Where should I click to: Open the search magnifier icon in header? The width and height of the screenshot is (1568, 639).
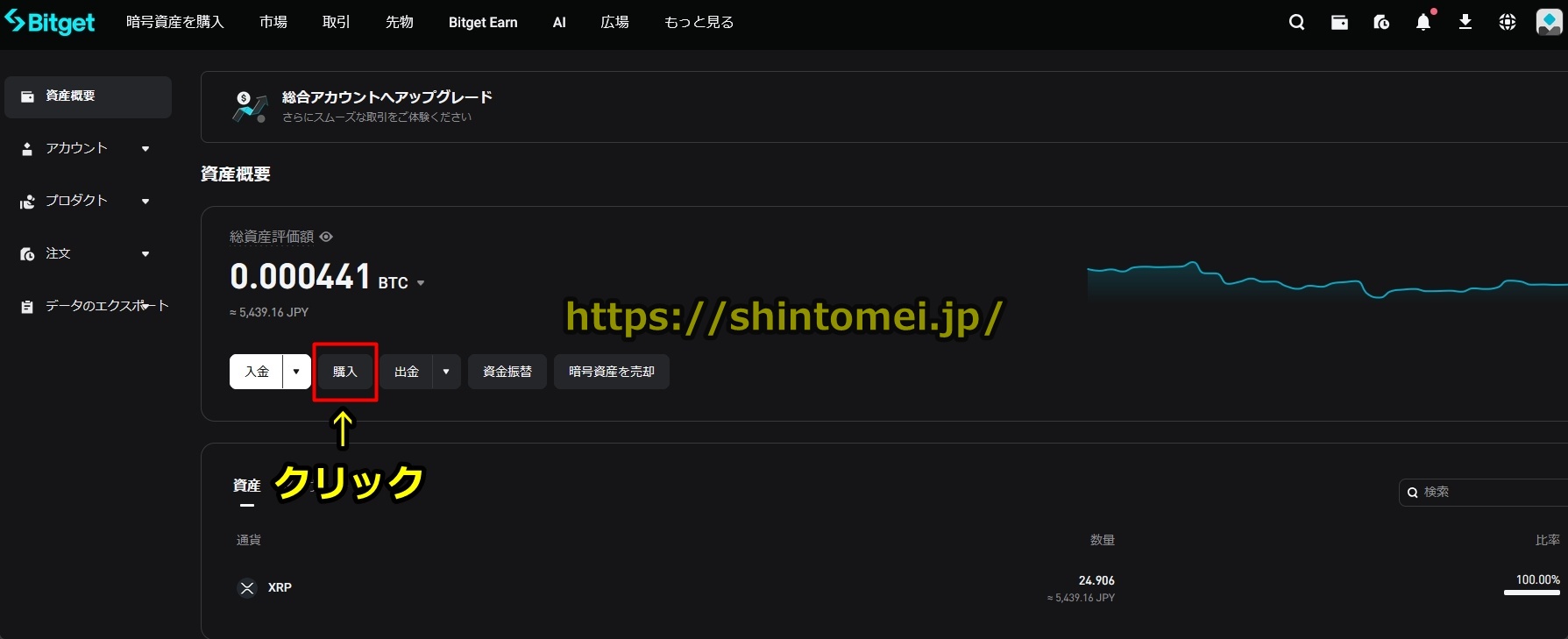coord(1297,22)
